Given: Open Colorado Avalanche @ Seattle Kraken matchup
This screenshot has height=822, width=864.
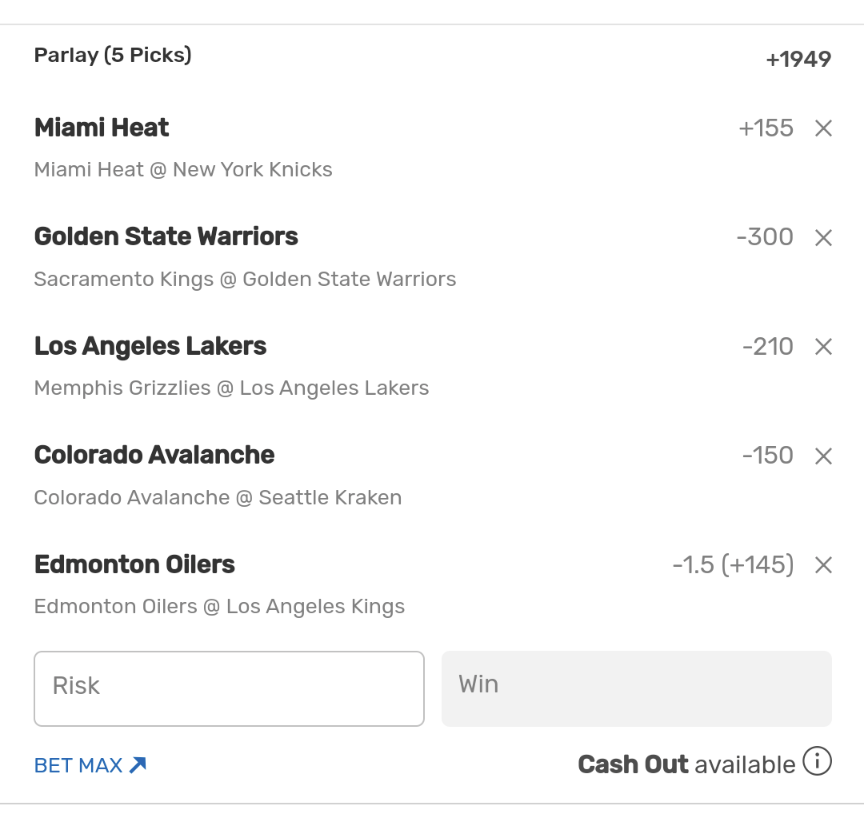Looking at the screenshot, I should 218,497.
